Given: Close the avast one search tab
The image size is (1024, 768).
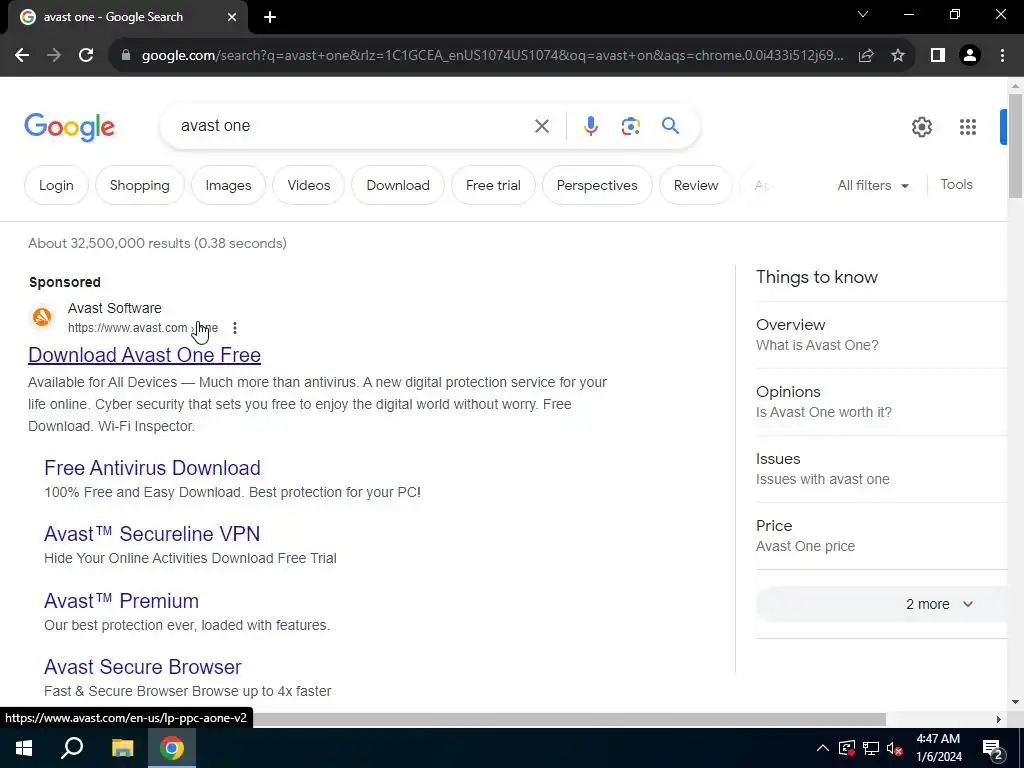Looking at the screenshot, I should pyautogui.click(x=232, y=17).
